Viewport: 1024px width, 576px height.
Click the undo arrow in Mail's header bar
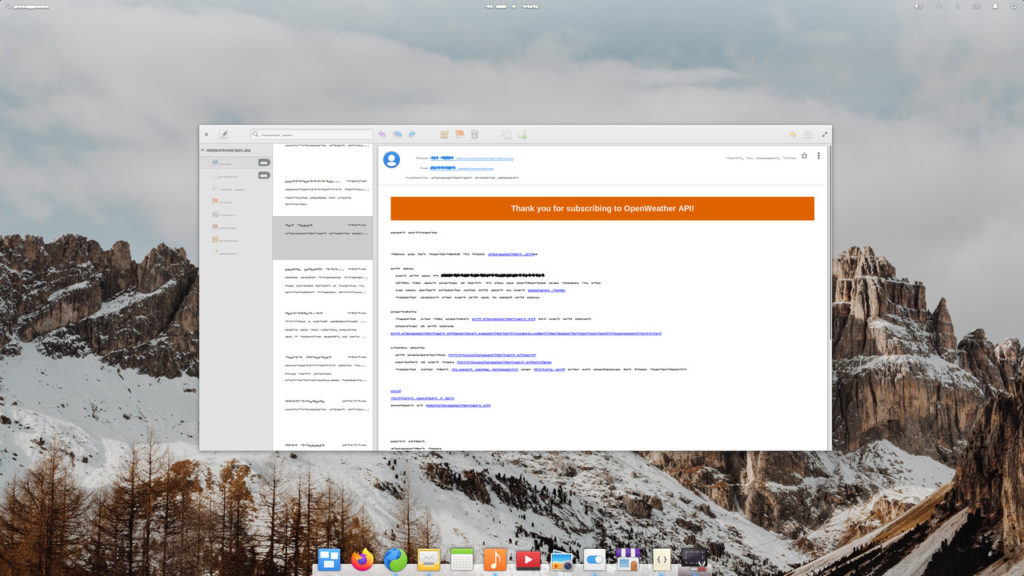click(792, 135)
